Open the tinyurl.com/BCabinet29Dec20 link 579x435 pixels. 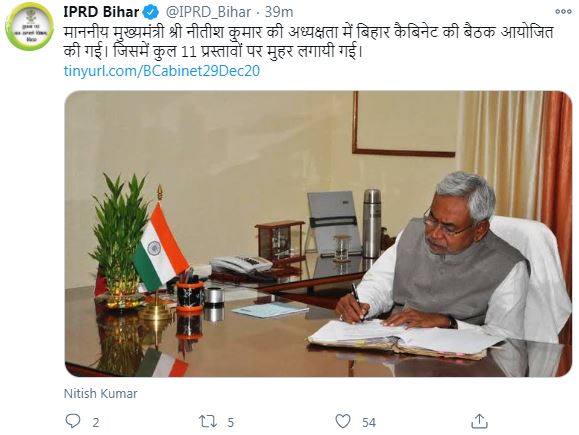coord(162,71)
